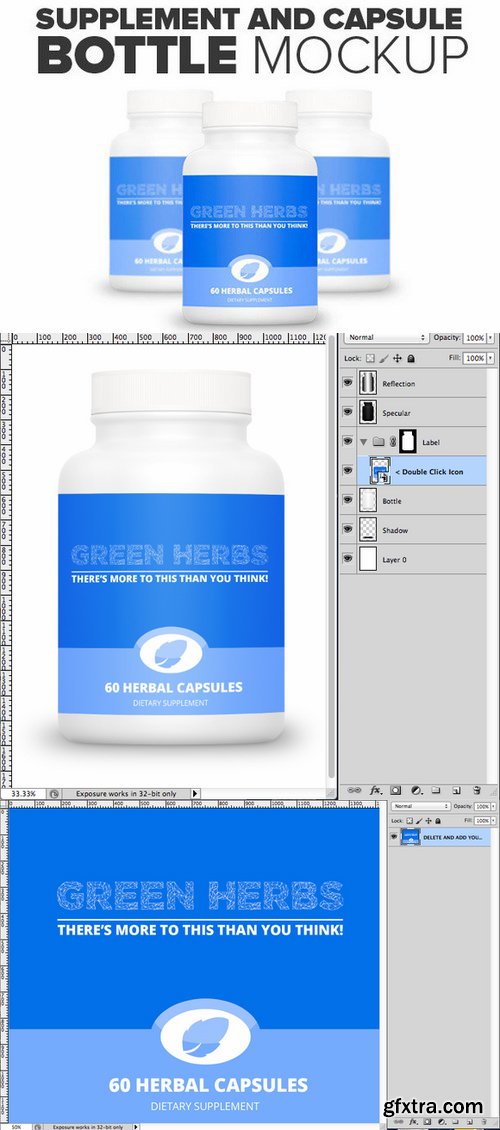The image size is (500, 1130).
Task: Create a new group in the bottle mockup panel
Action: 436,791
